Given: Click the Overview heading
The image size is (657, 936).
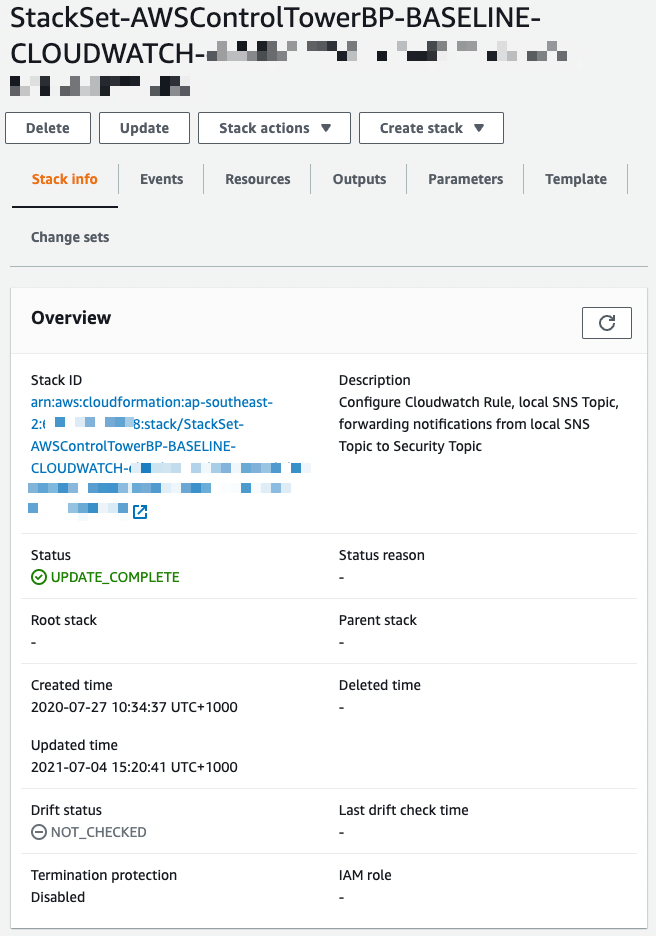Looking at the screenshot, I should (x=71, y=318).
